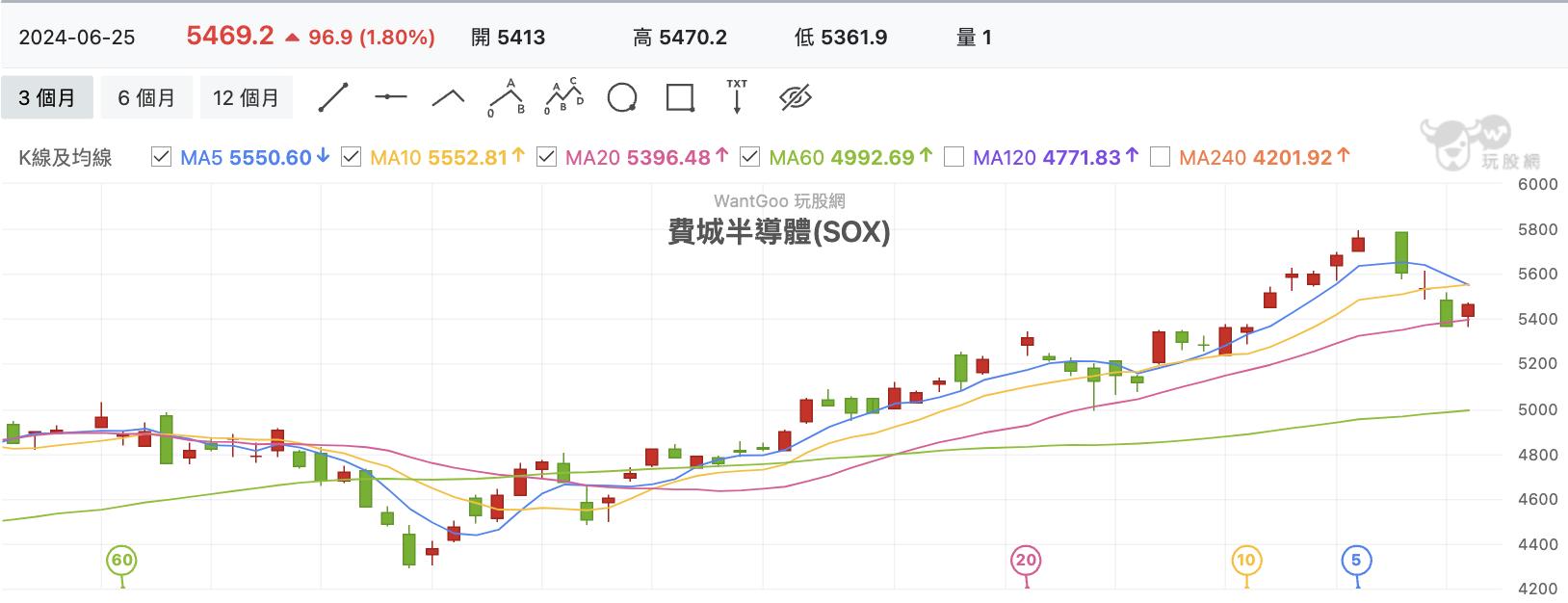Select the horizontal line drawing tool

pyautogui.click(x=391, y=97)
